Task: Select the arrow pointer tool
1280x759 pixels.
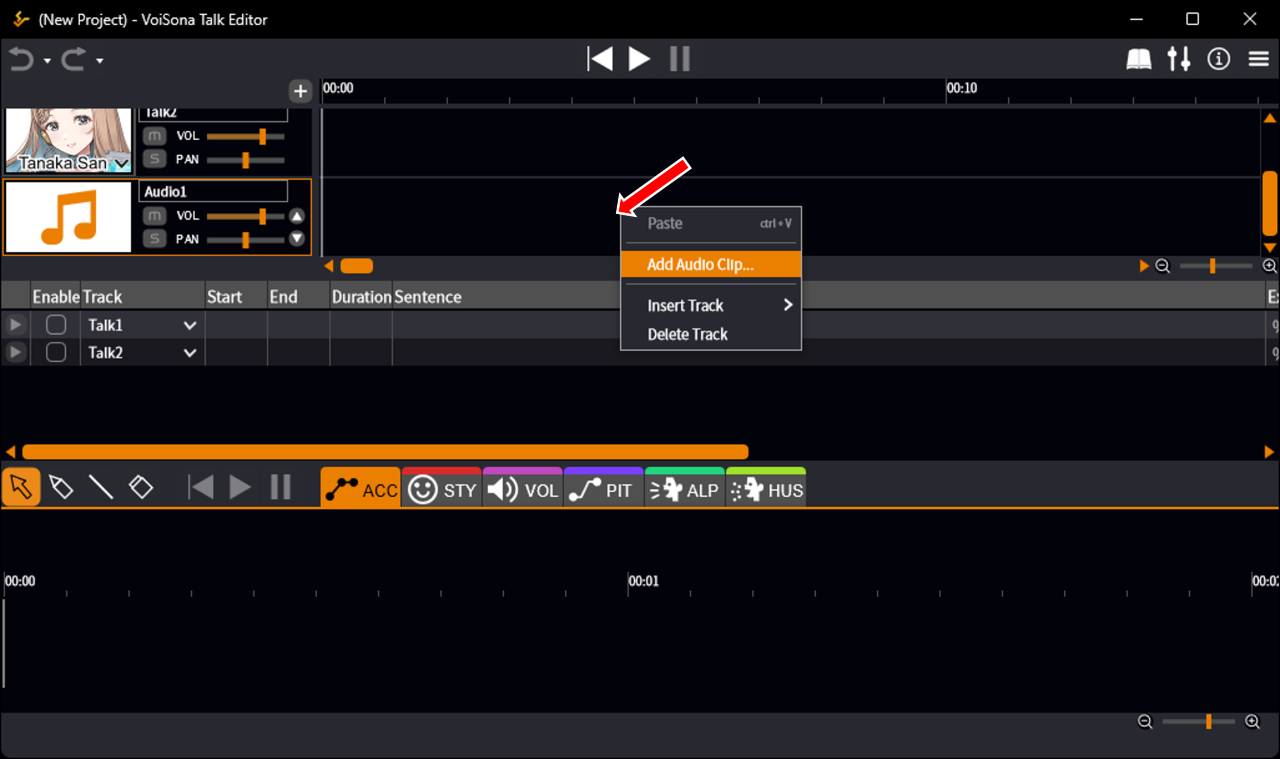Action: [21, 487]
